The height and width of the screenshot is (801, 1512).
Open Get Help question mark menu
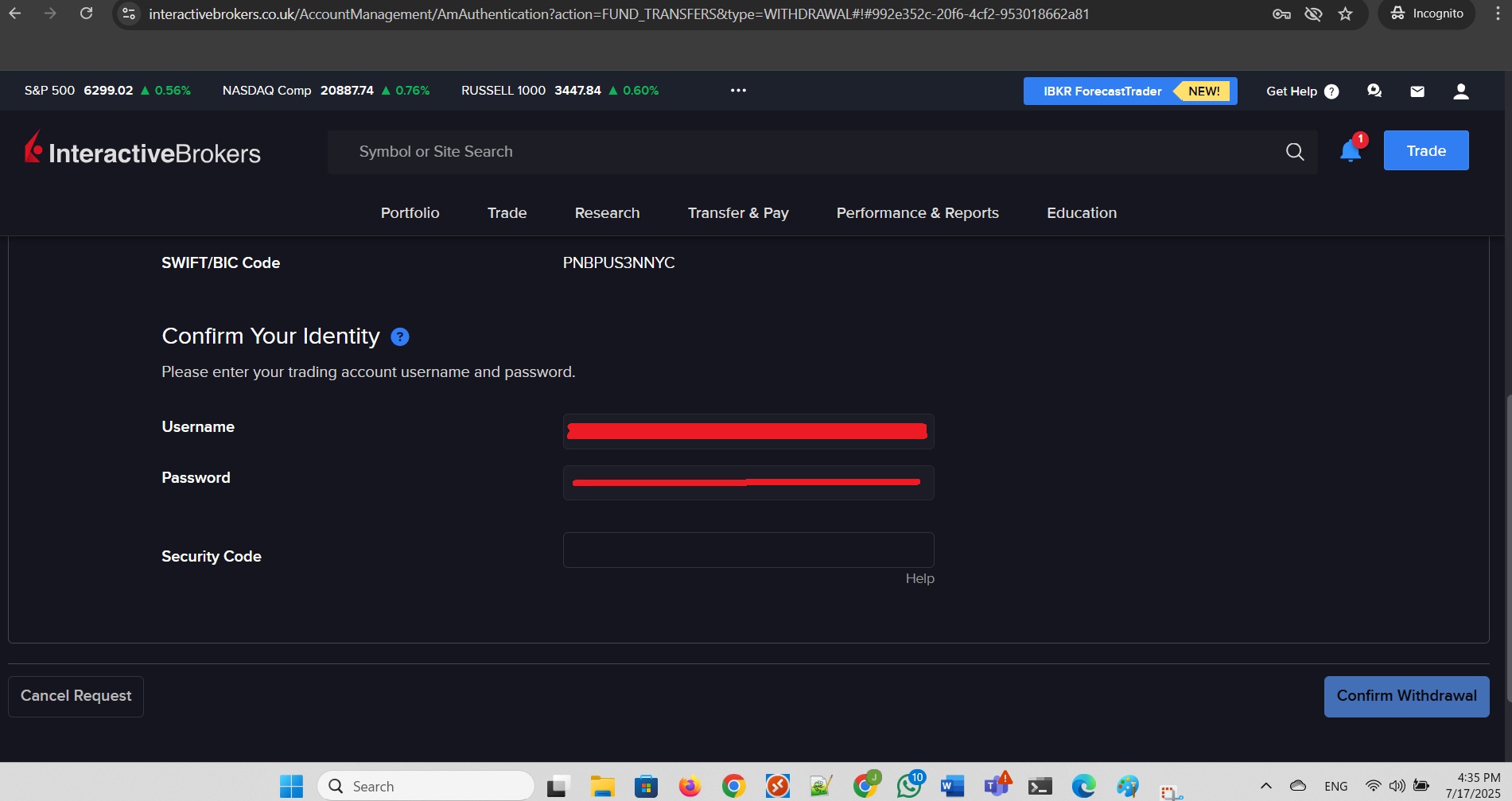coord(1302,91)
